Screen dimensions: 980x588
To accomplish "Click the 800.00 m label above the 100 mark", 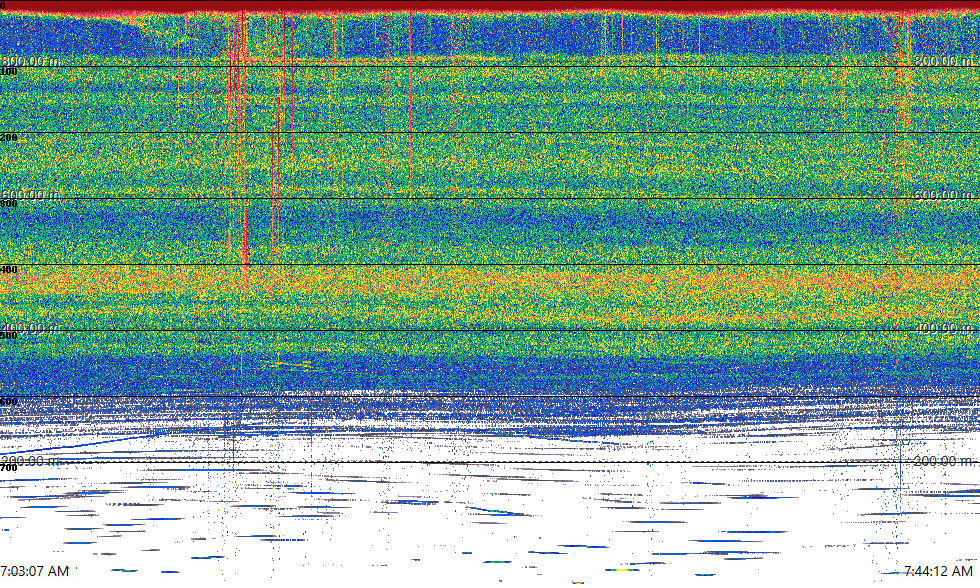I will (x=31, y=61).
